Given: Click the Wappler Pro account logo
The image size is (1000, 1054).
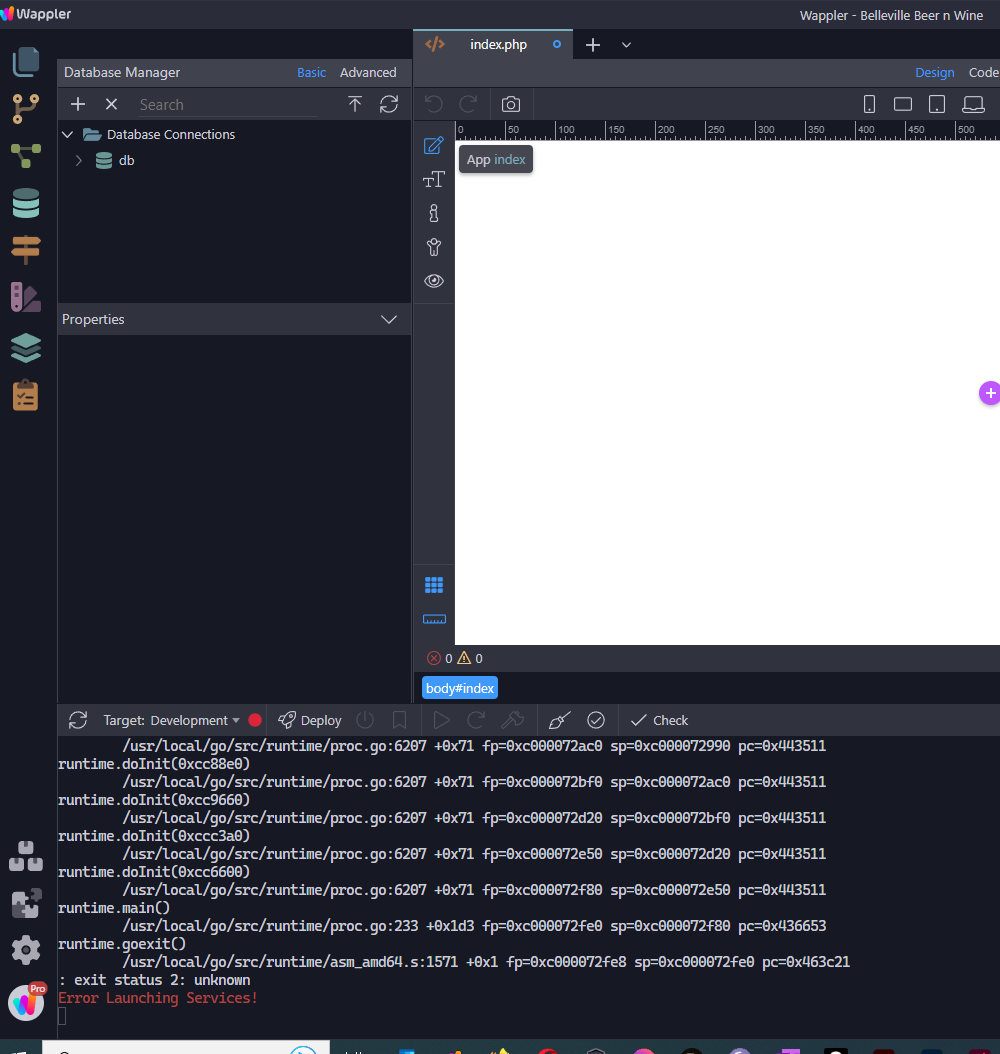Looking at the screenshot, I should pyautogui.click(x=27, y=1002).
